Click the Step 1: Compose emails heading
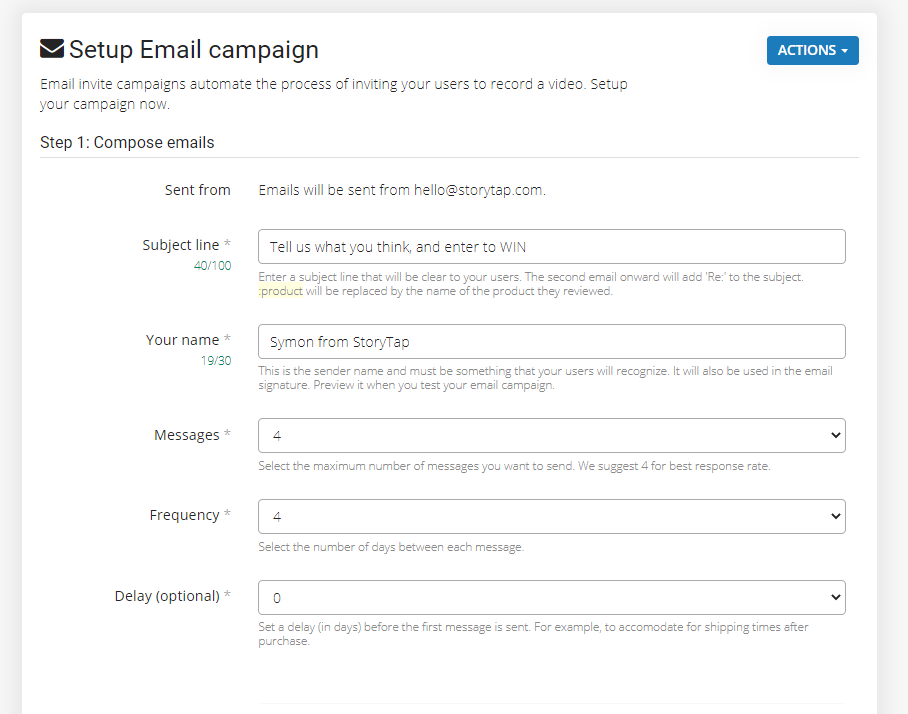908x714 pixels. [127, 142]
